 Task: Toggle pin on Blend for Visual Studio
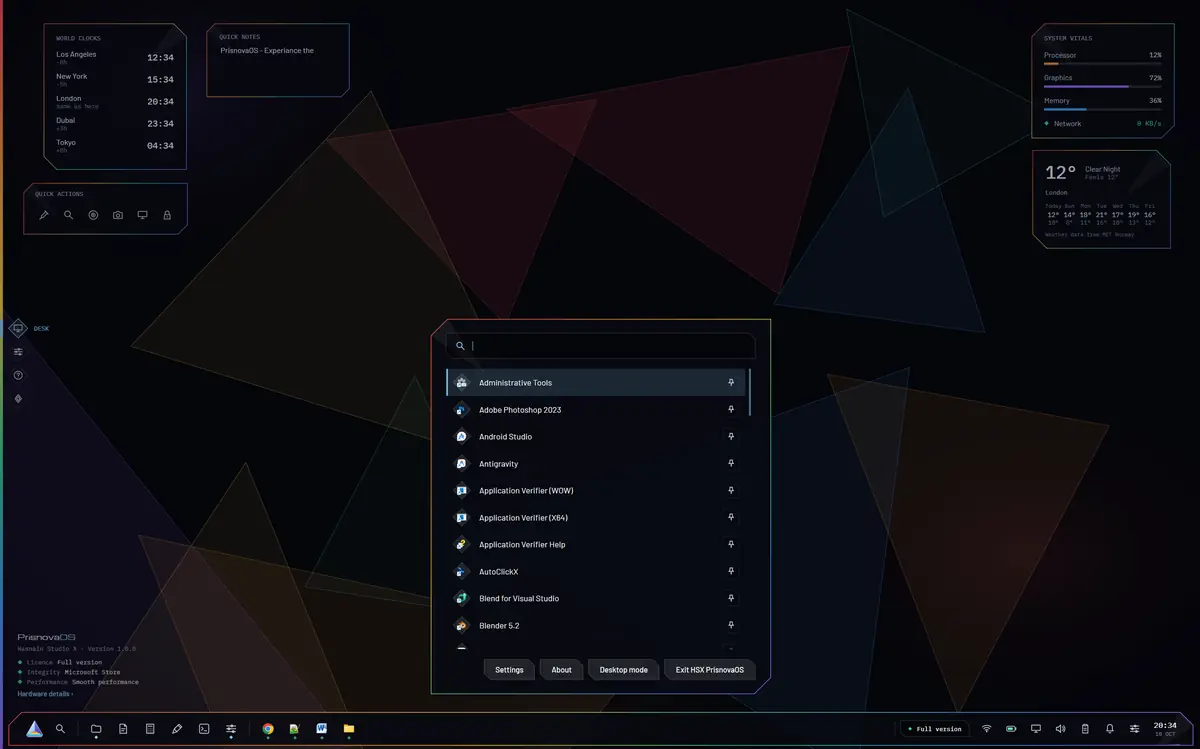pyautogui.click(x=731, y=598)
